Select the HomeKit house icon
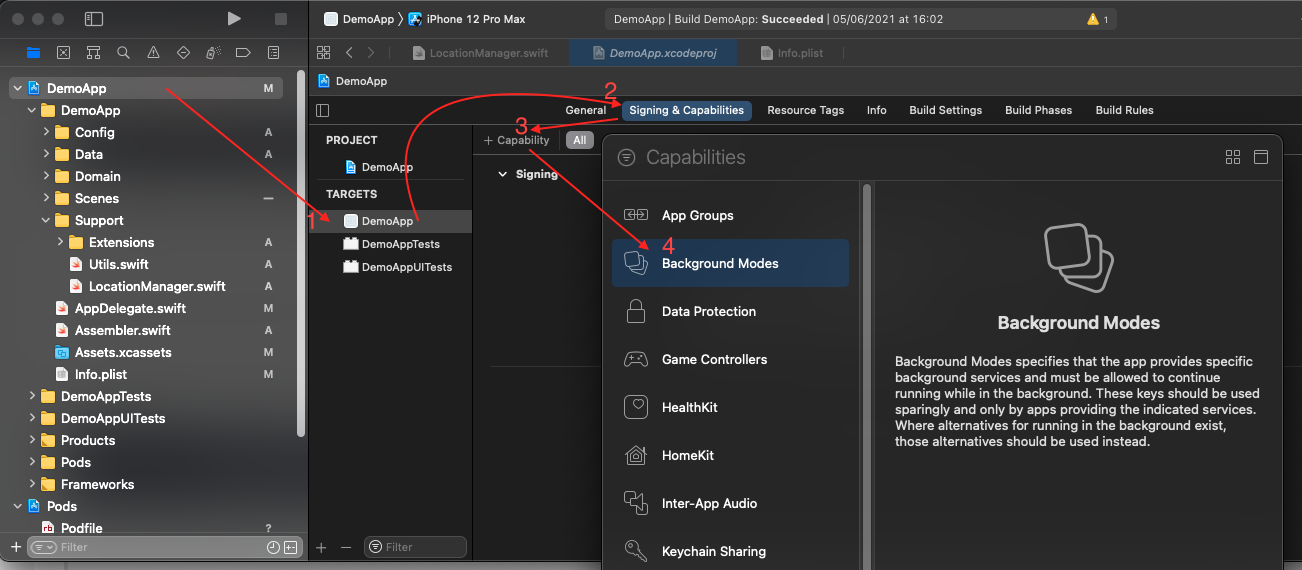 pyautogui.click(x=635, y=455)
